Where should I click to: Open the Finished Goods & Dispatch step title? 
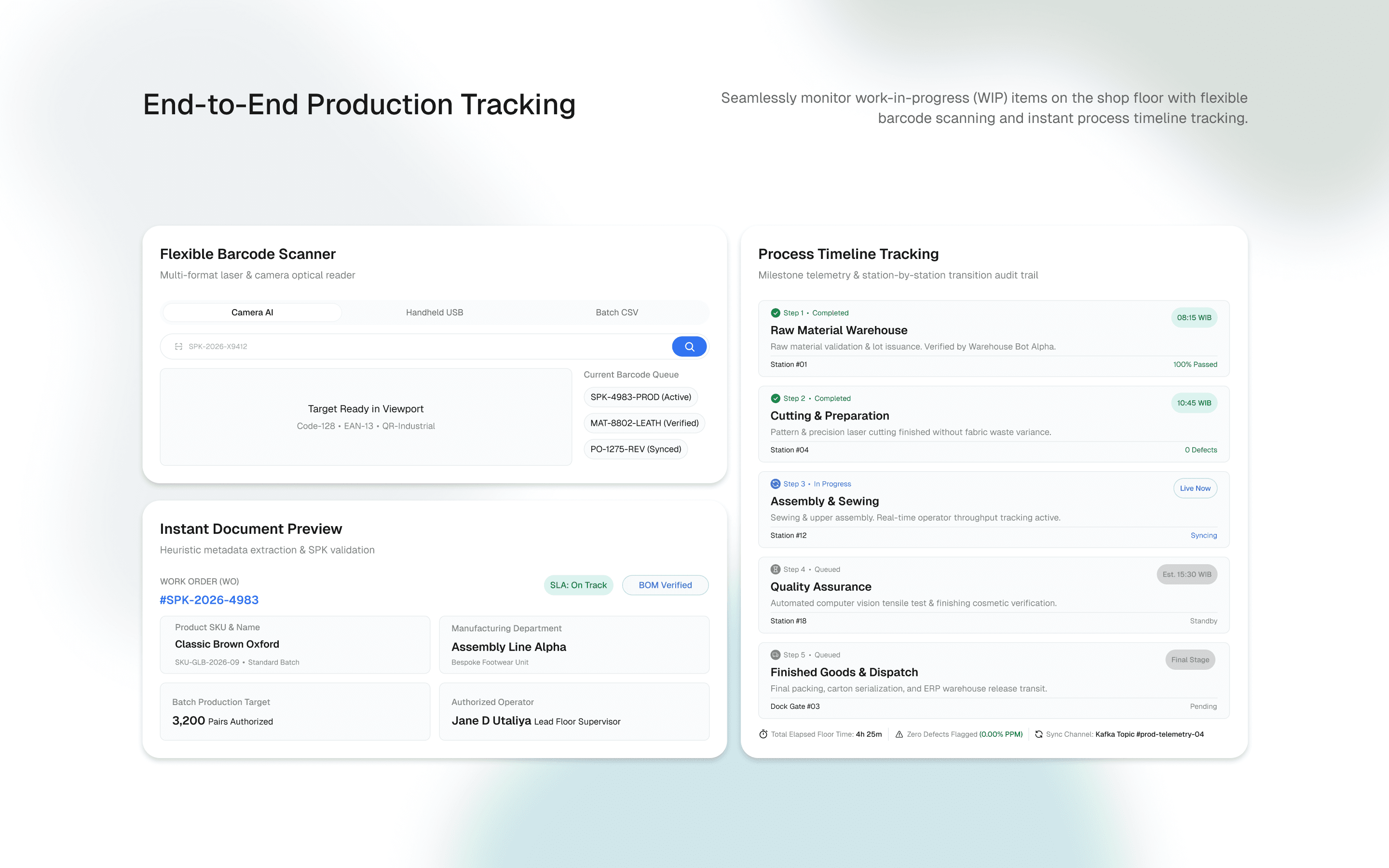tap(844, 672)
